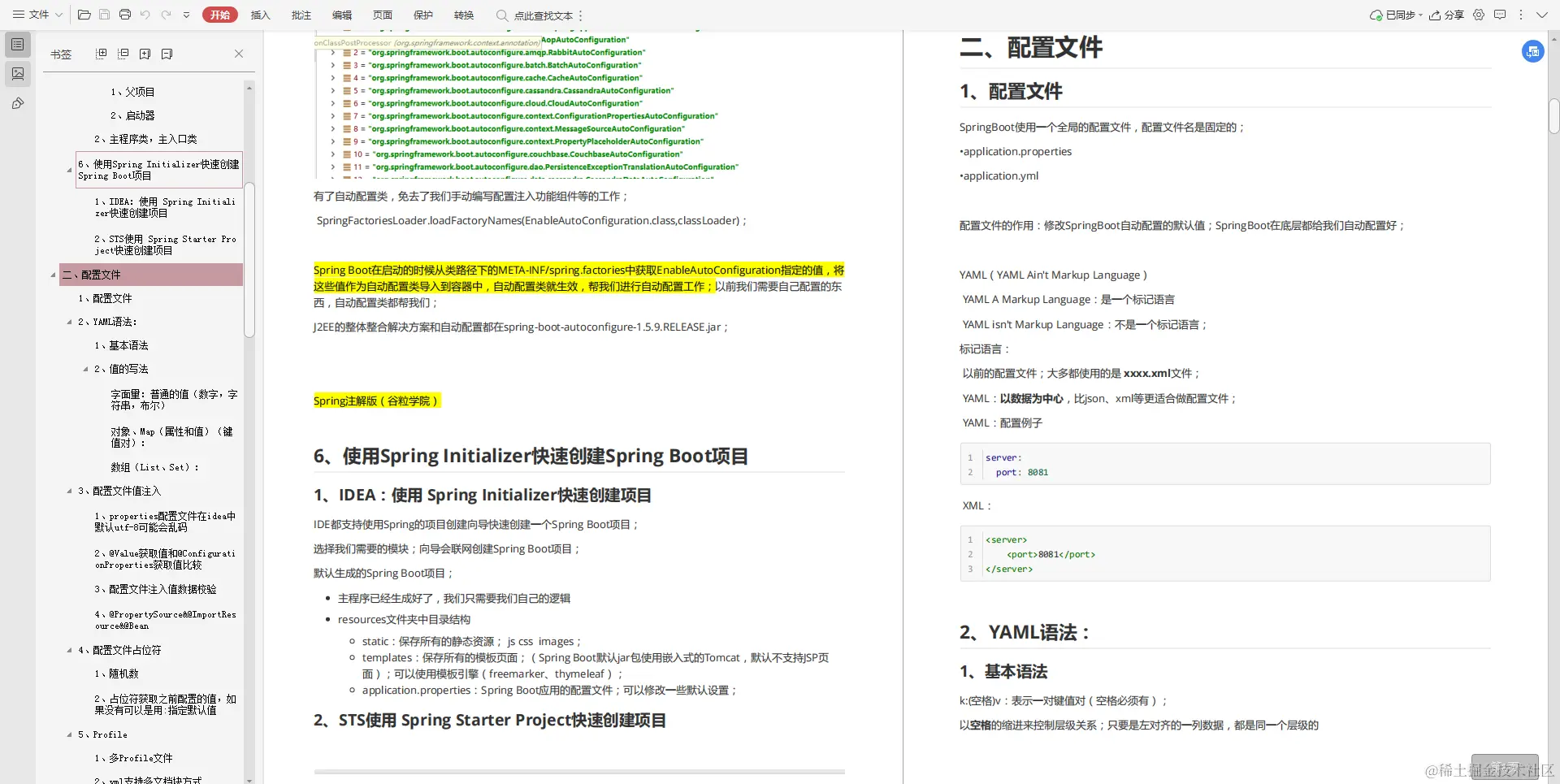Click the 分享 share button
Image resolution: width=1560 pixels, height=784 pixels.
tap(1448, 15)
